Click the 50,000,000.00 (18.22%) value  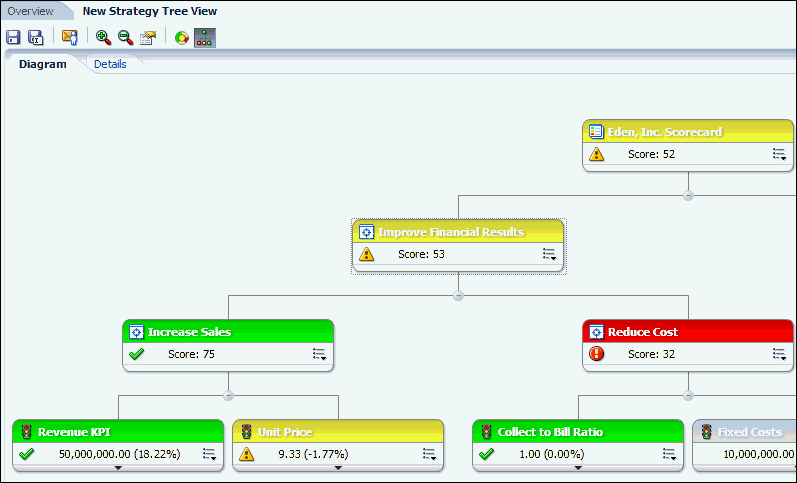pyautogui.click(x=119, y=454)
